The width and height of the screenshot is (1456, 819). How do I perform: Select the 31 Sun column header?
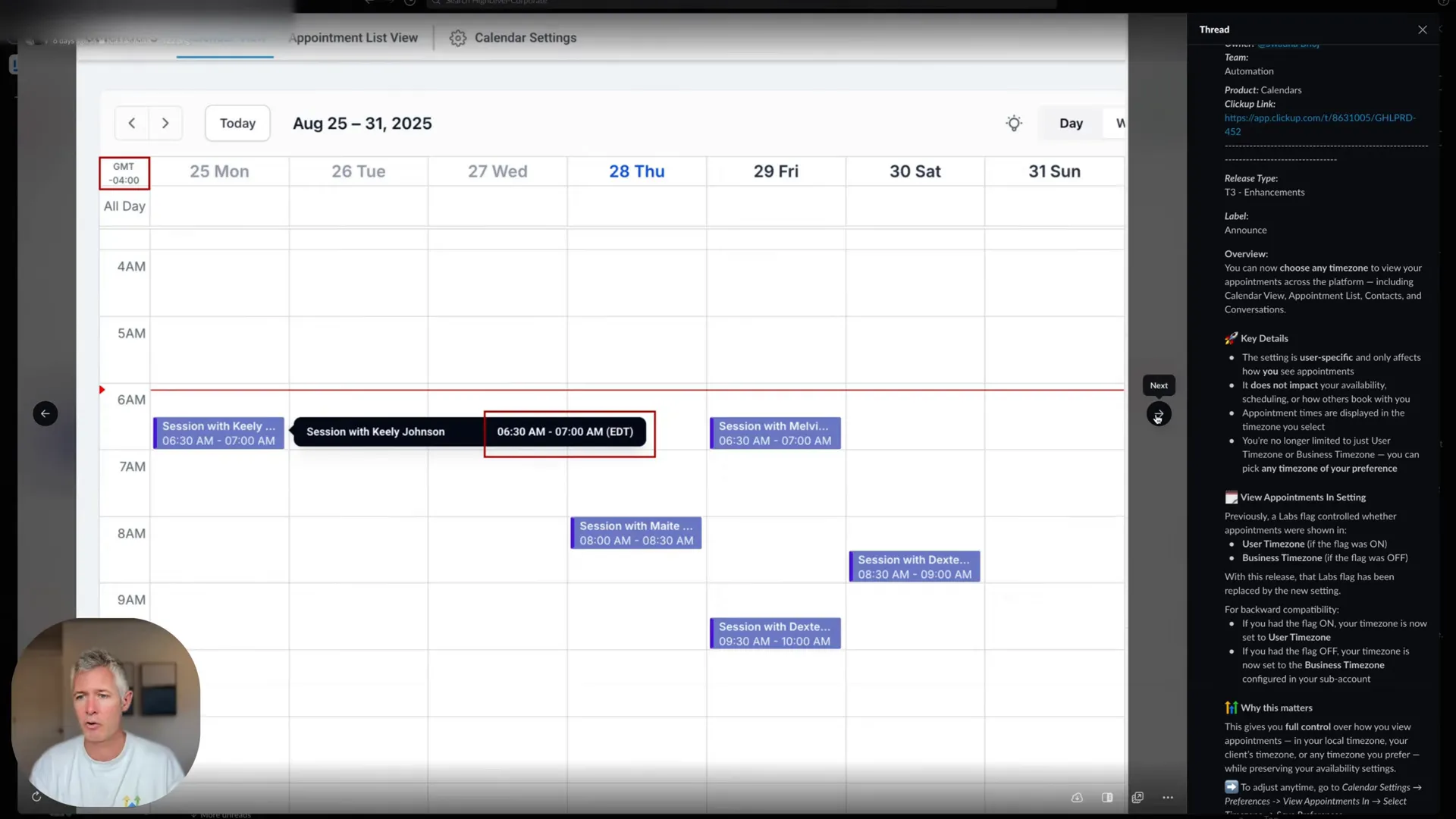[1054, 171]
